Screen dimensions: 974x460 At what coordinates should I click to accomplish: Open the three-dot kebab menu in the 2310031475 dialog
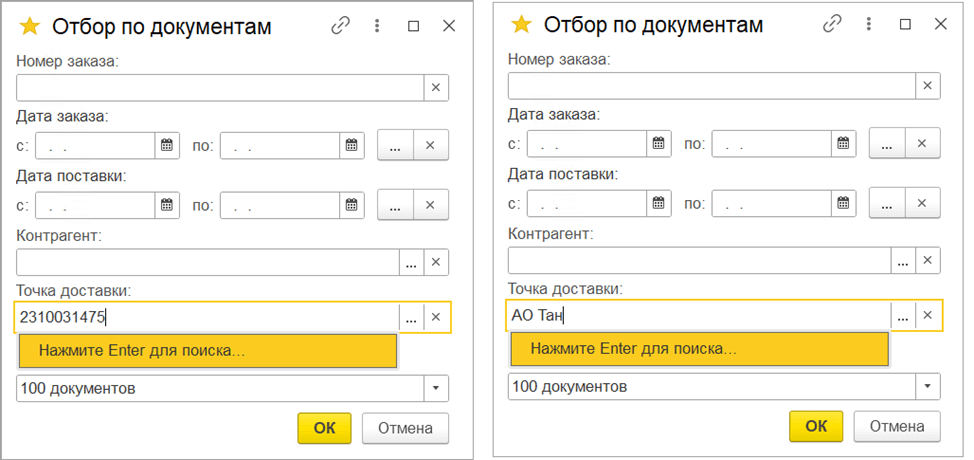point(377,27)
